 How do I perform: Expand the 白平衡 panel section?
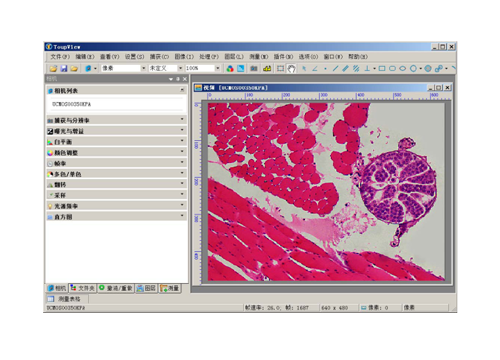(x=116, y=142)
